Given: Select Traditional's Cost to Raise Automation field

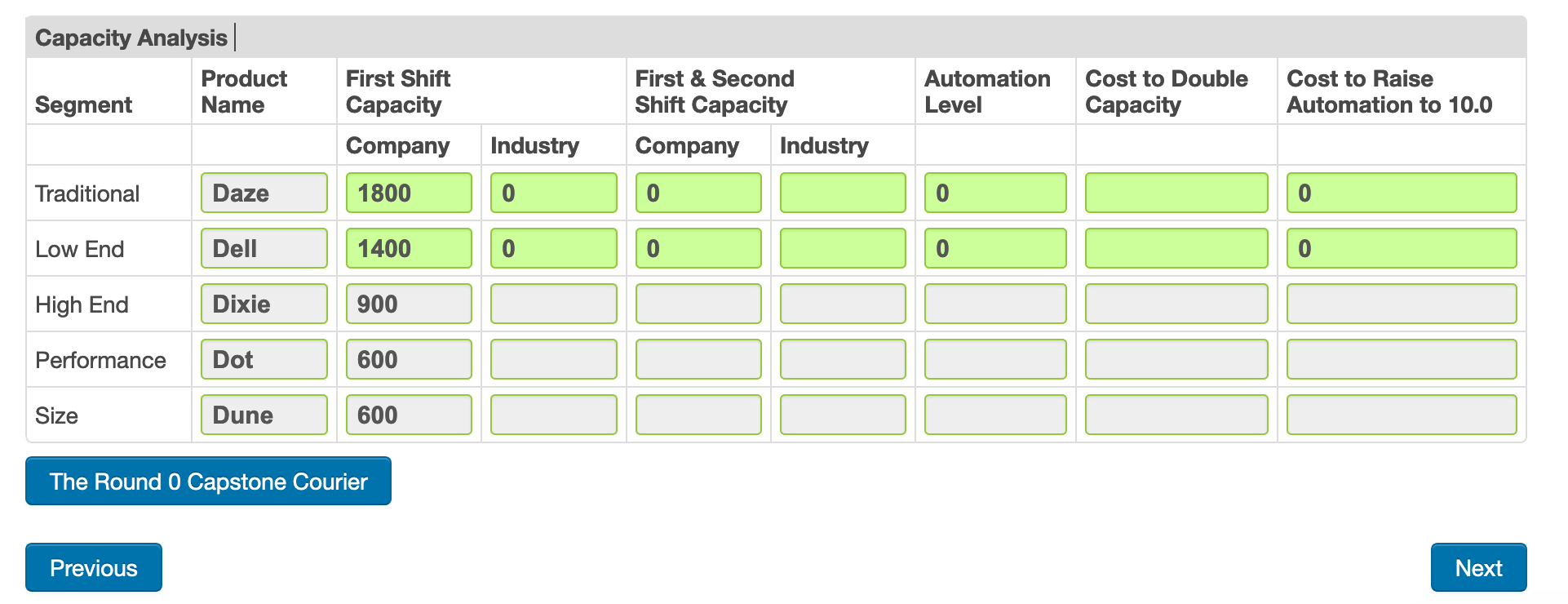Looking at the screenshot, I should pos(1400,193).
